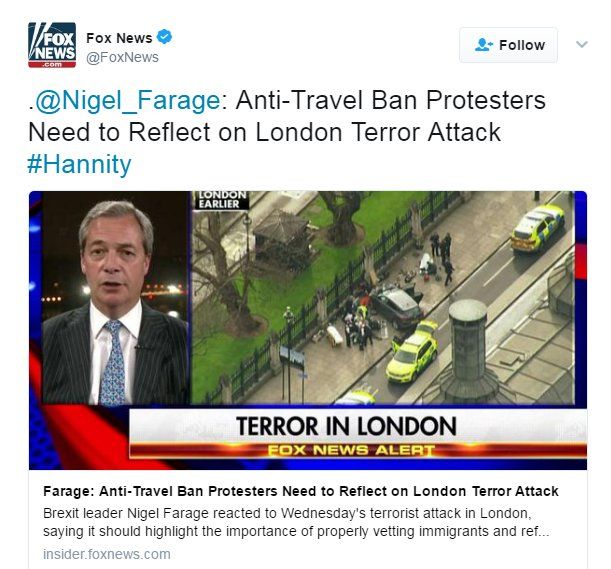Viewport: 611px width, 569px height.
Task: Click the TERROR IN LONDON caption
Action: pyautogui.click(x=346, y=426)
